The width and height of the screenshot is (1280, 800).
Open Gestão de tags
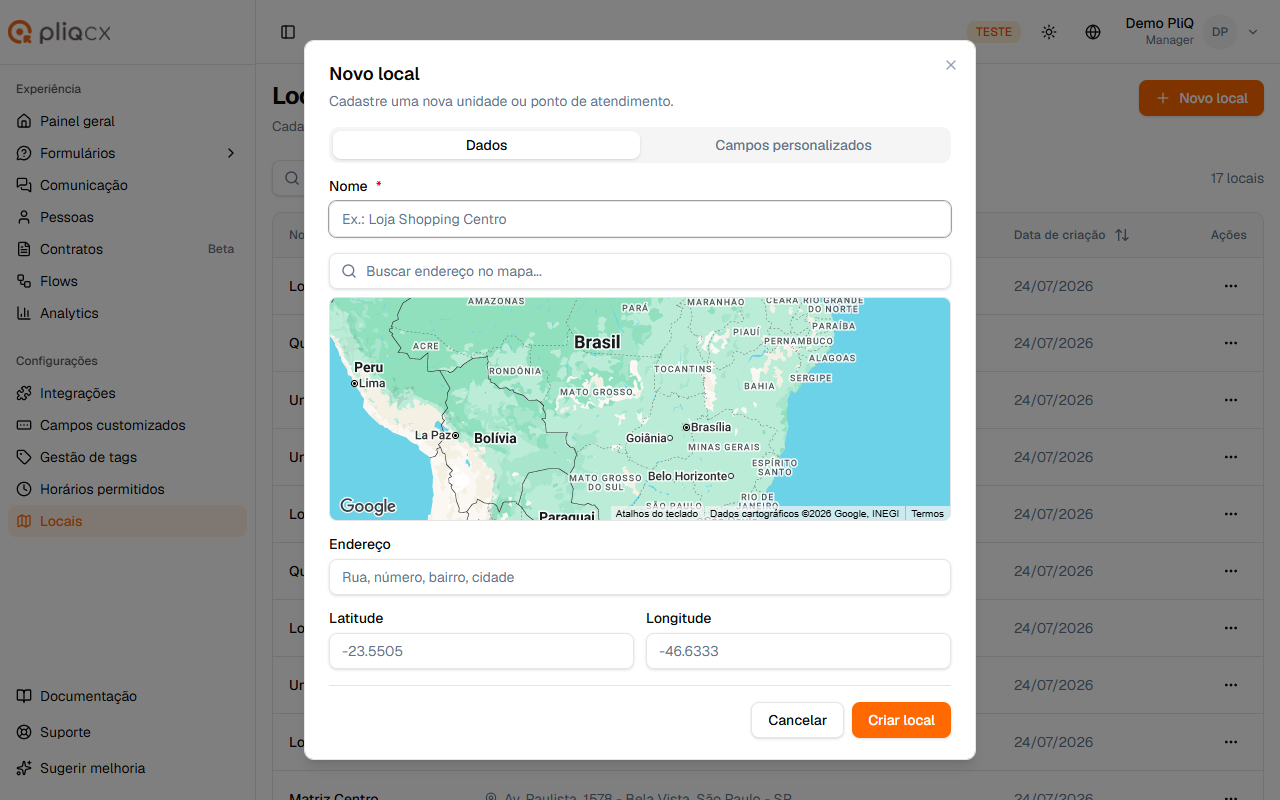[127, 457]
